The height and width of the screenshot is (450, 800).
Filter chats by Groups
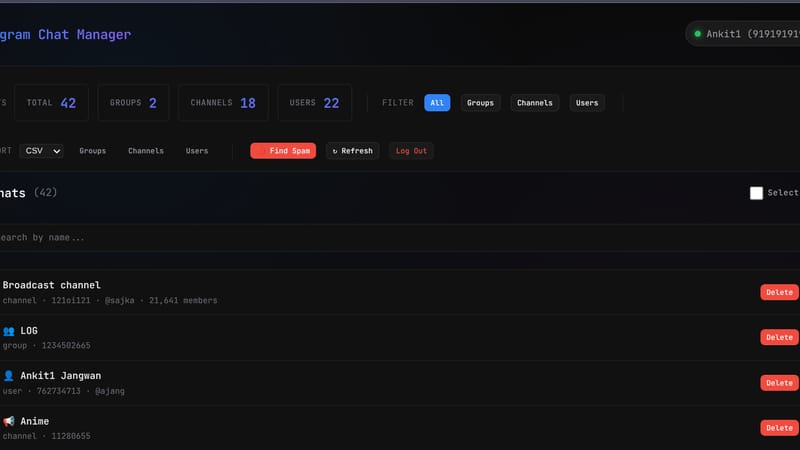pos(480,103)
